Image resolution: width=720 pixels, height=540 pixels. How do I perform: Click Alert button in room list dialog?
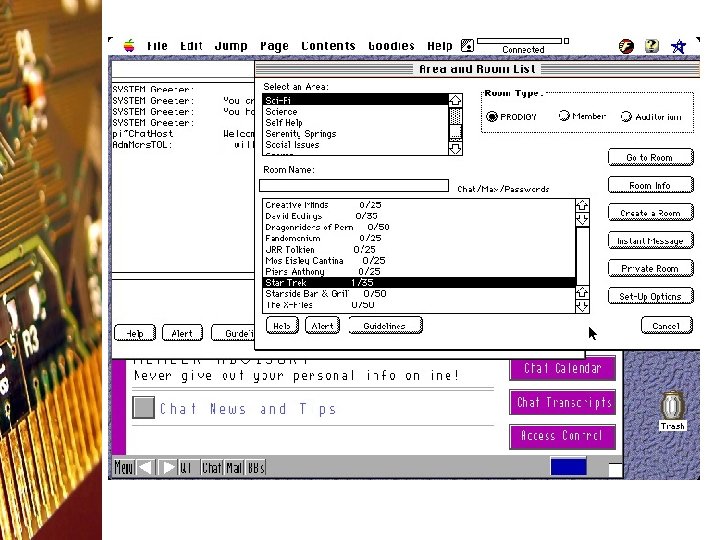coord(322,326)
